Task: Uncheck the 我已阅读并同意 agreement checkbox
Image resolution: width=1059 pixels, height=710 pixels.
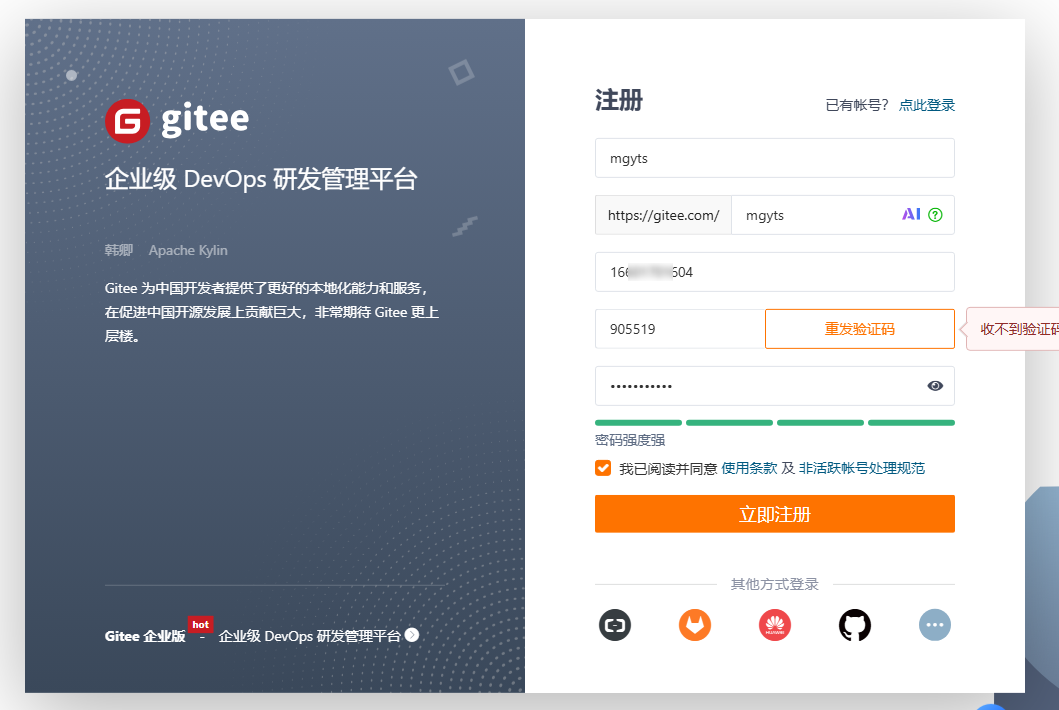Action: coord(603,467)
